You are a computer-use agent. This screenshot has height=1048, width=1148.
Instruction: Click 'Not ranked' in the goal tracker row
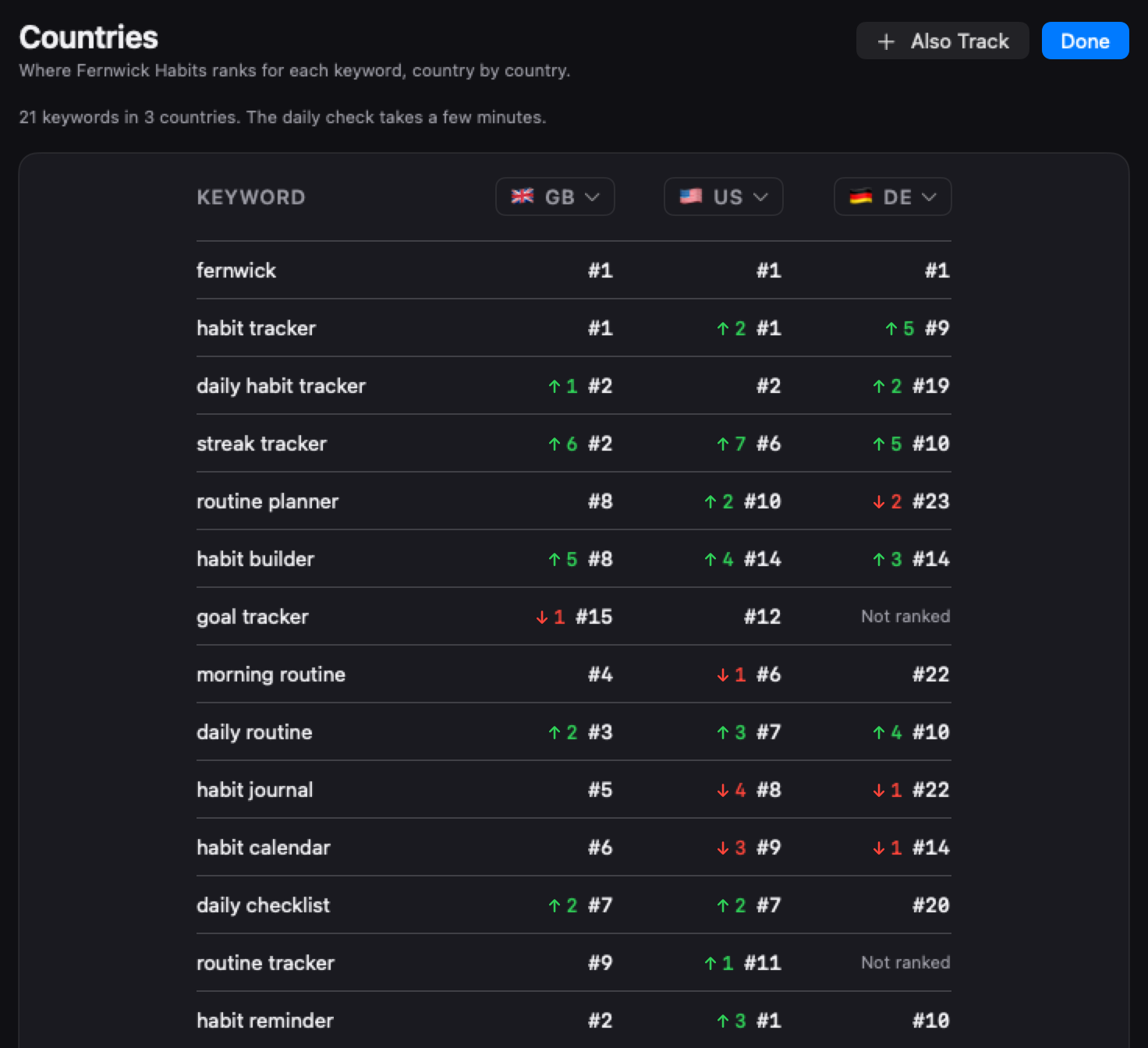(905, 617)
